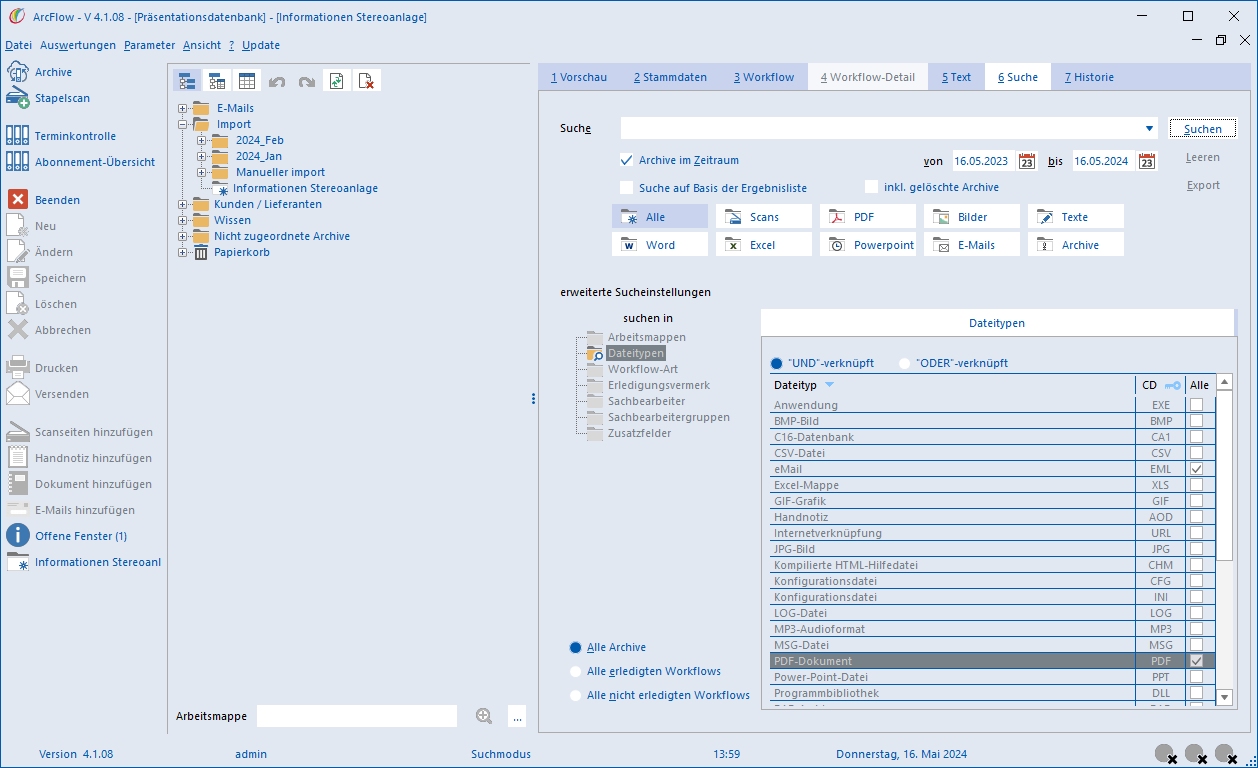Toggle 'Archive im Zeitraum' checkbox

point(627,160)
